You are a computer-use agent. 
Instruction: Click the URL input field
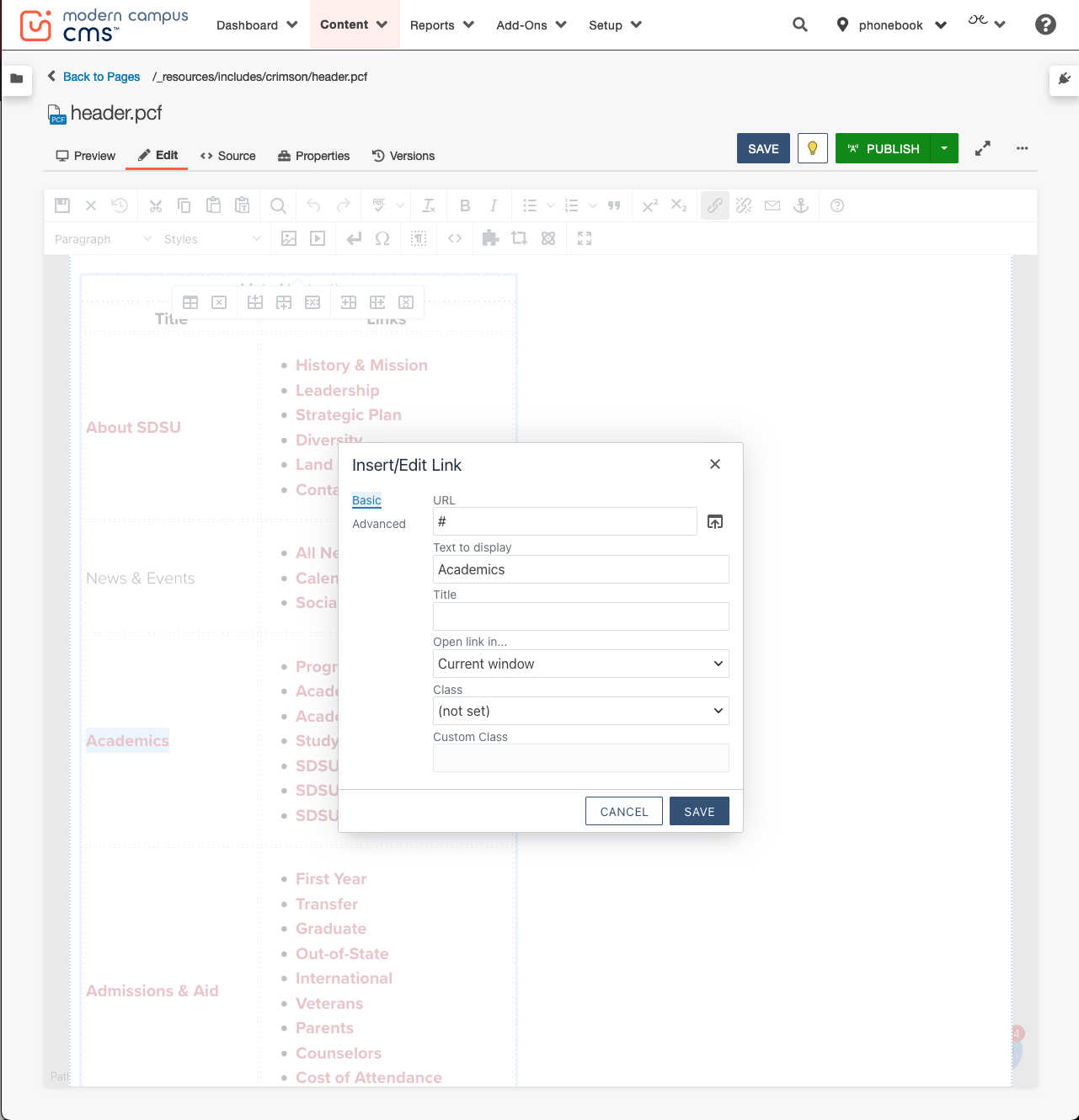click(565, 521)
